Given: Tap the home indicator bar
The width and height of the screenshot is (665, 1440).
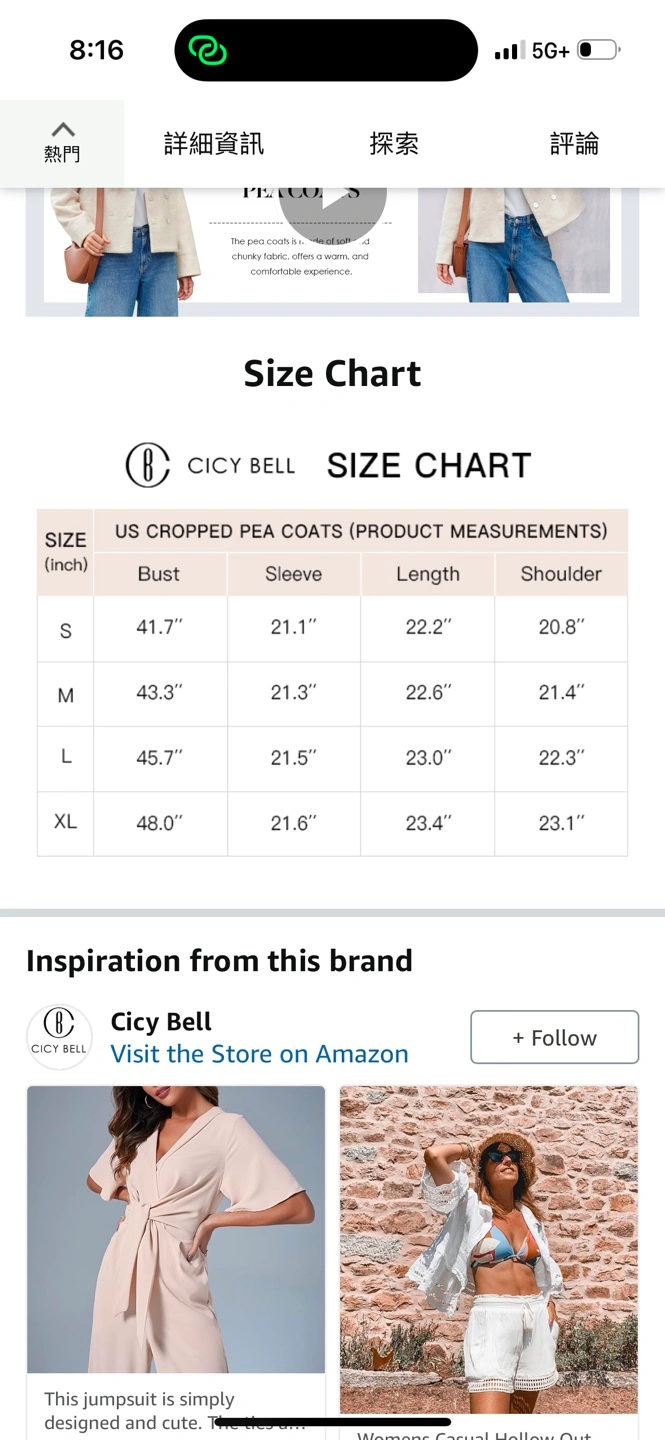Looking at the screenshot, I should (332, 1421).
